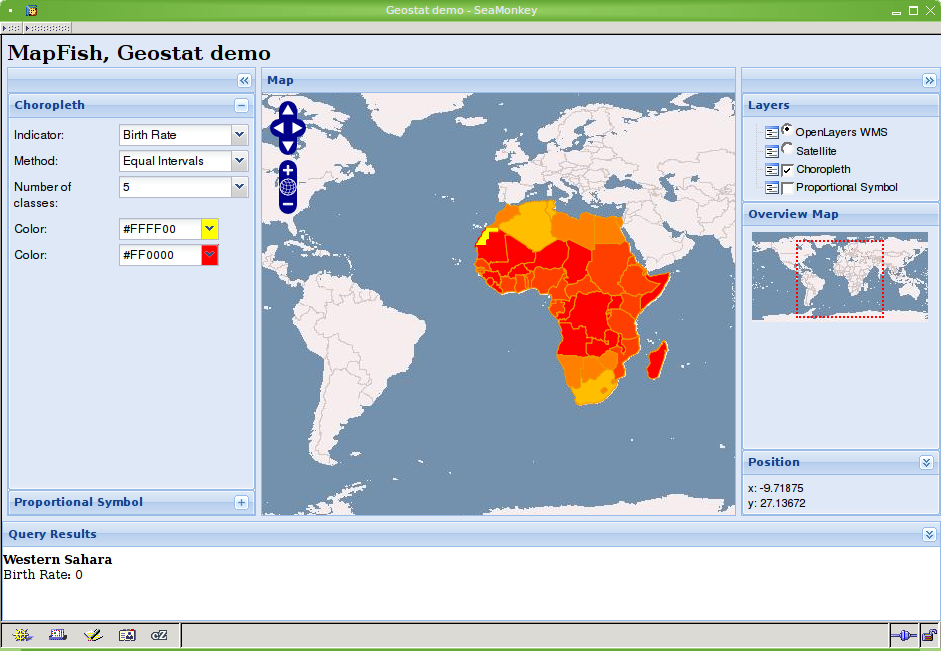
Task: Pan the map down with the south arrow
Action: click(x=288, y=147)
